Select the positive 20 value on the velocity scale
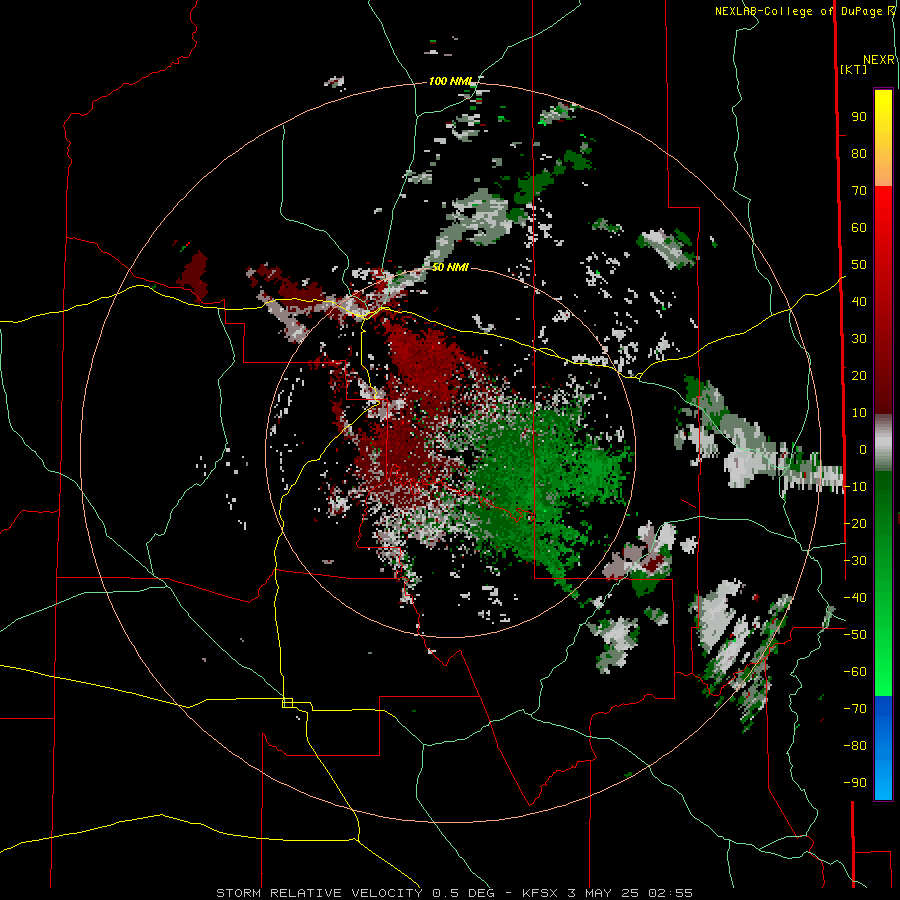900x900 pixels. (859, 376)
